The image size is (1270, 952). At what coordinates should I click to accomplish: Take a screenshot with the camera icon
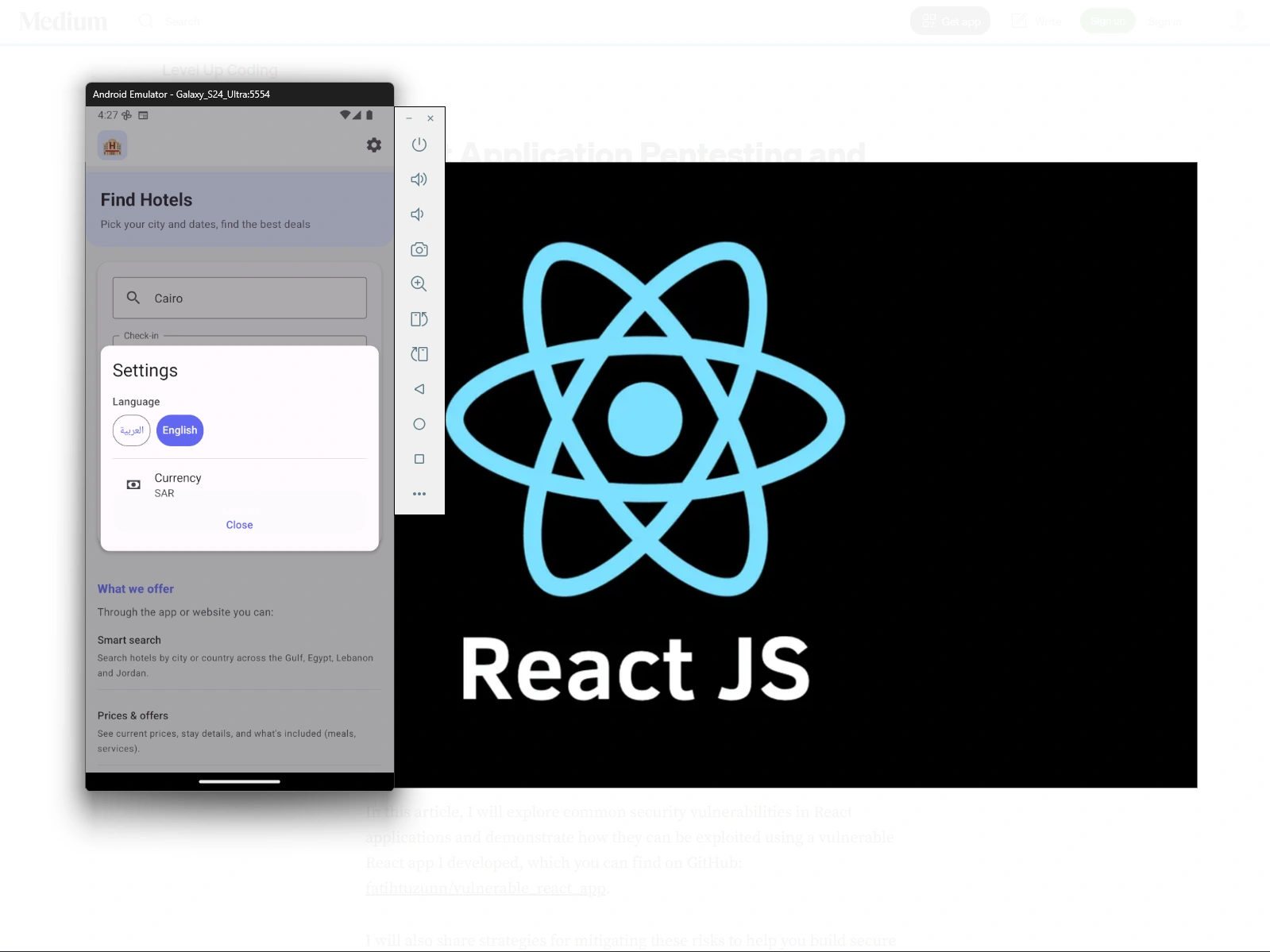[x=419, y=249]
